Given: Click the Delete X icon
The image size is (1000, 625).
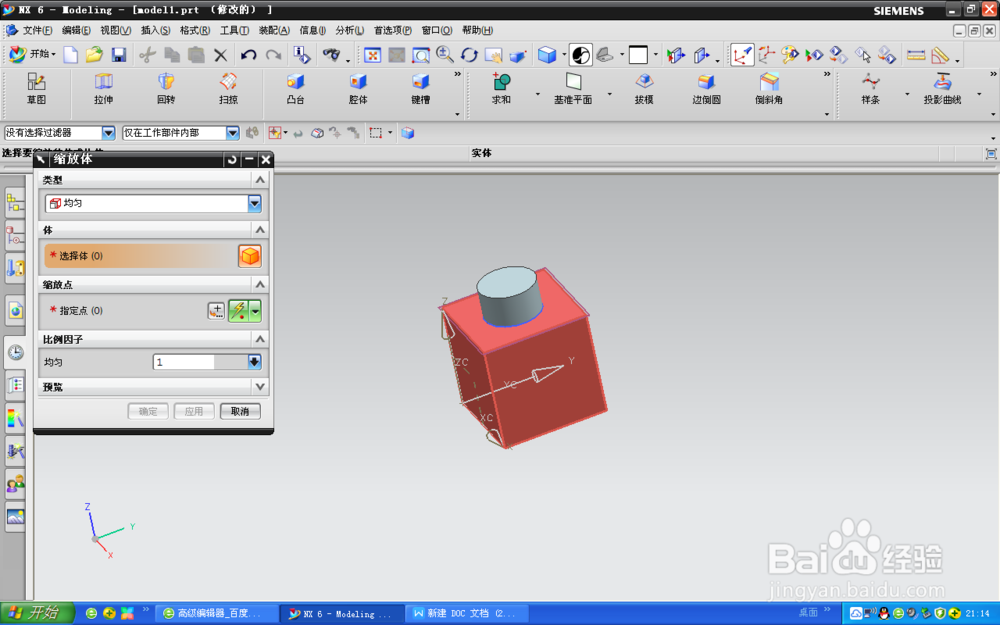Looking at the screenshot, I should pos(220,55).
